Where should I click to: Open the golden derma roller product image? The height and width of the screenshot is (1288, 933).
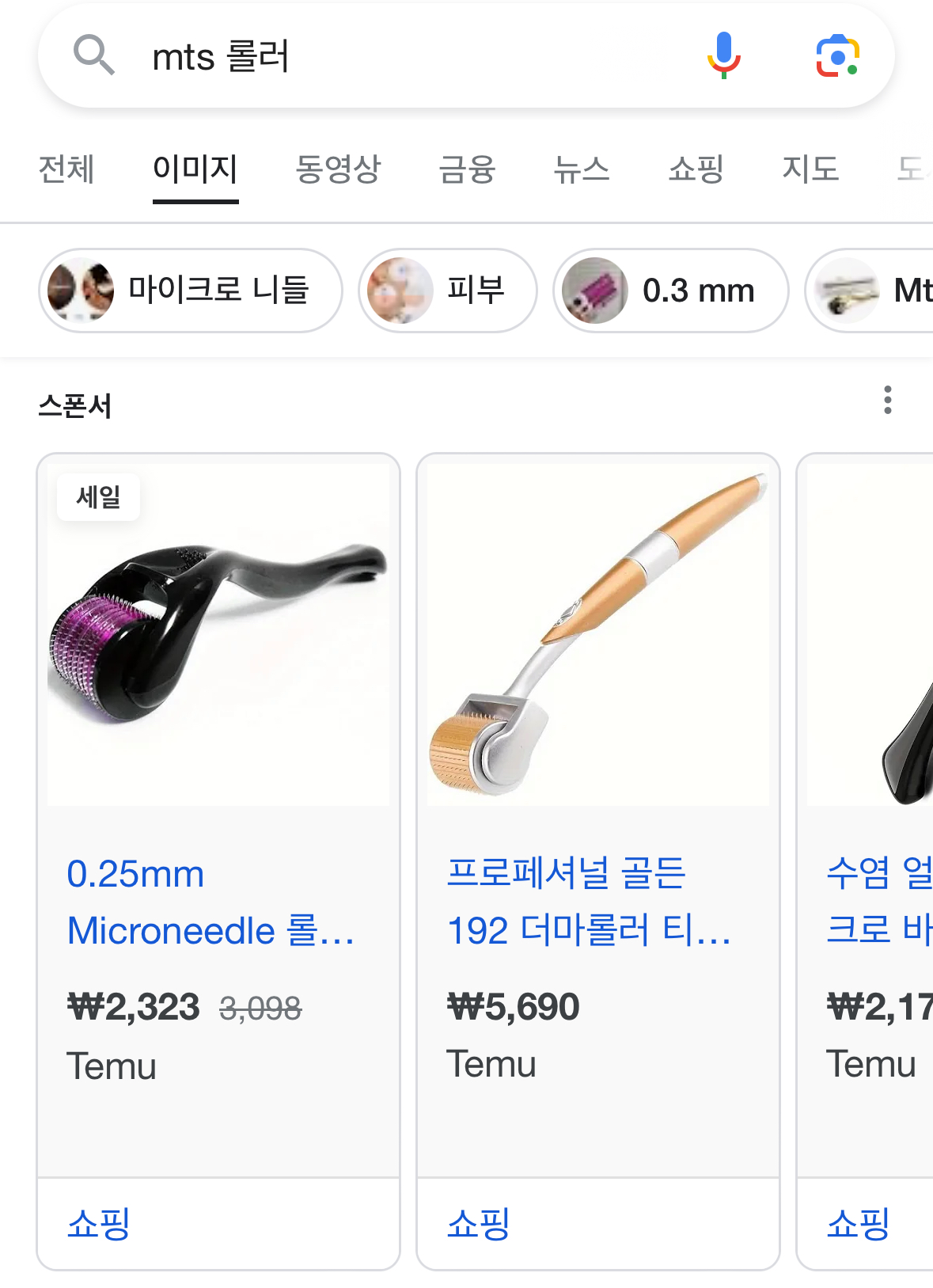coord(598,635)
